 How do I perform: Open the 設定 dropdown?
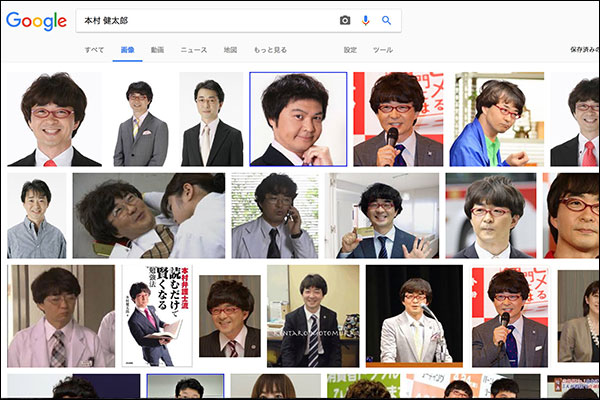pyautogui.click(x=350, y=49)
